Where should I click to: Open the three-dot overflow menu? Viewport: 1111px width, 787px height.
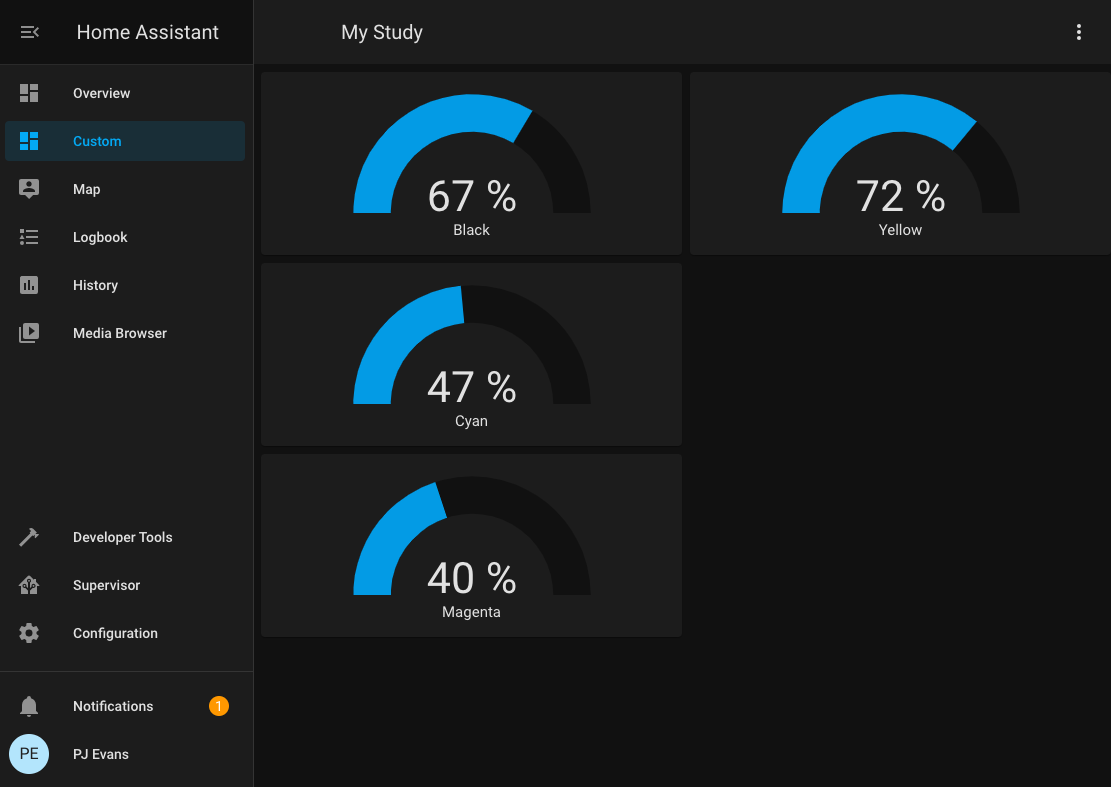[1078, 32]
